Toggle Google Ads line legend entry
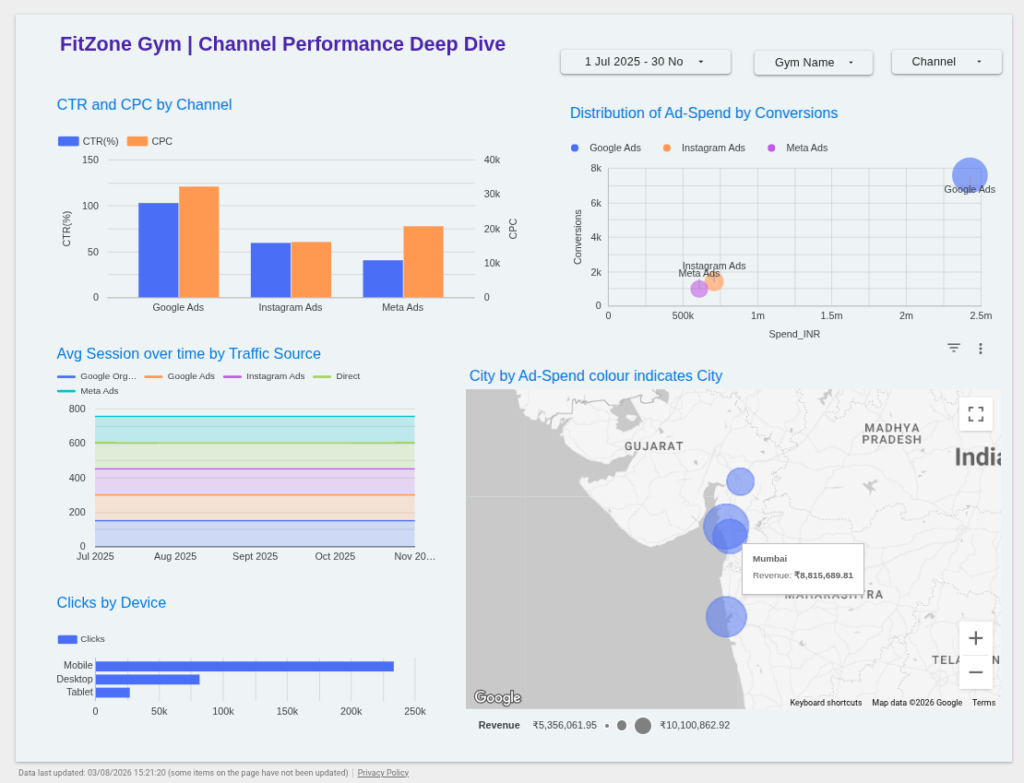This screenshot has width=1024, height=783. click(x=180, y=376)
